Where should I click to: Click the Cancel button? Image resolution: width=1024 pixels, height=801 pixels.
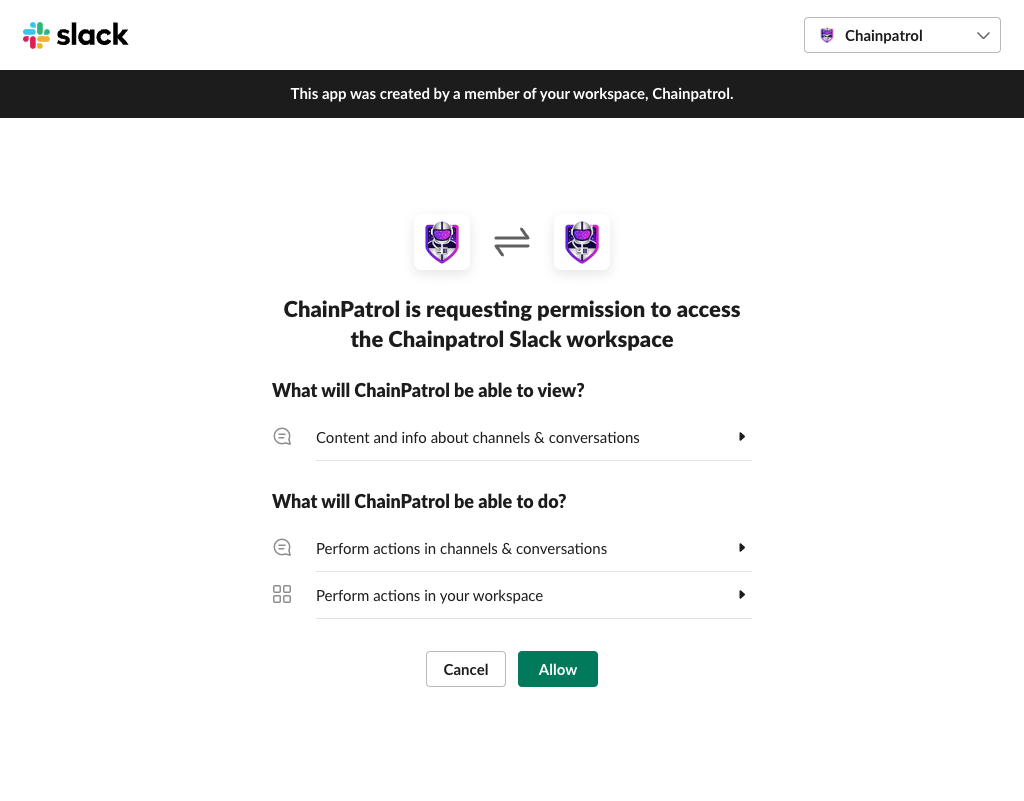pyautogui.click(x=465, y=669)
